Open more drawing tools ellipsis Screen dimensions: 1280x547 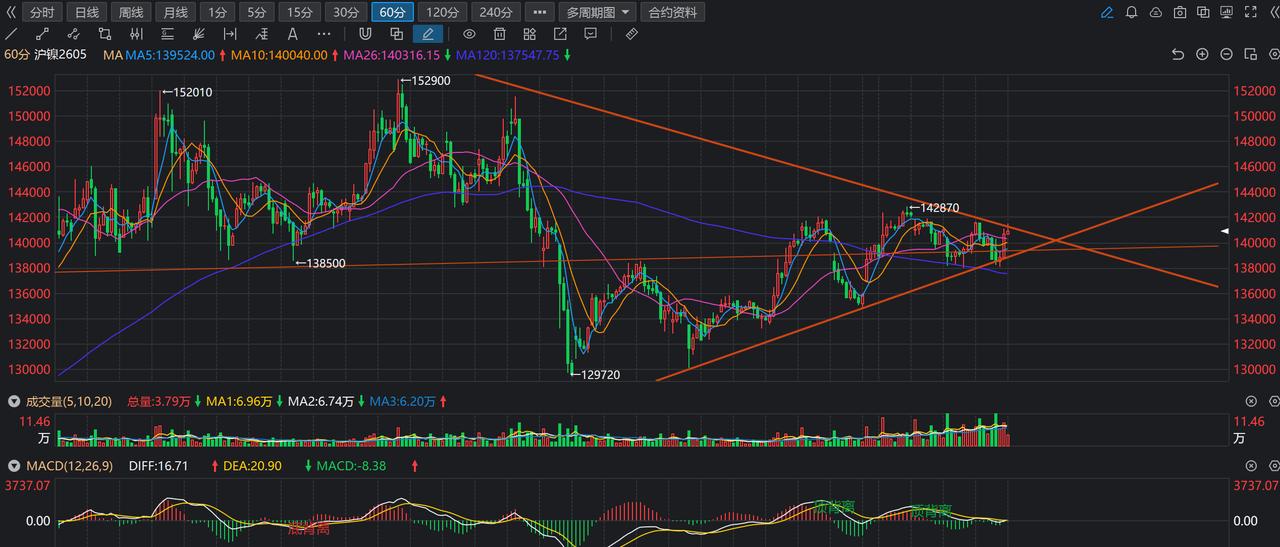[x=323, y=34]
